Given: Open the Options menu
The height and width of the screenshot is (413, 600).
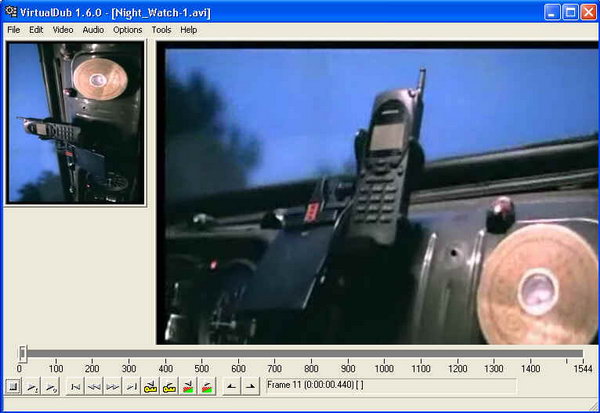Looking at the screenshot, I should [127, 30].
